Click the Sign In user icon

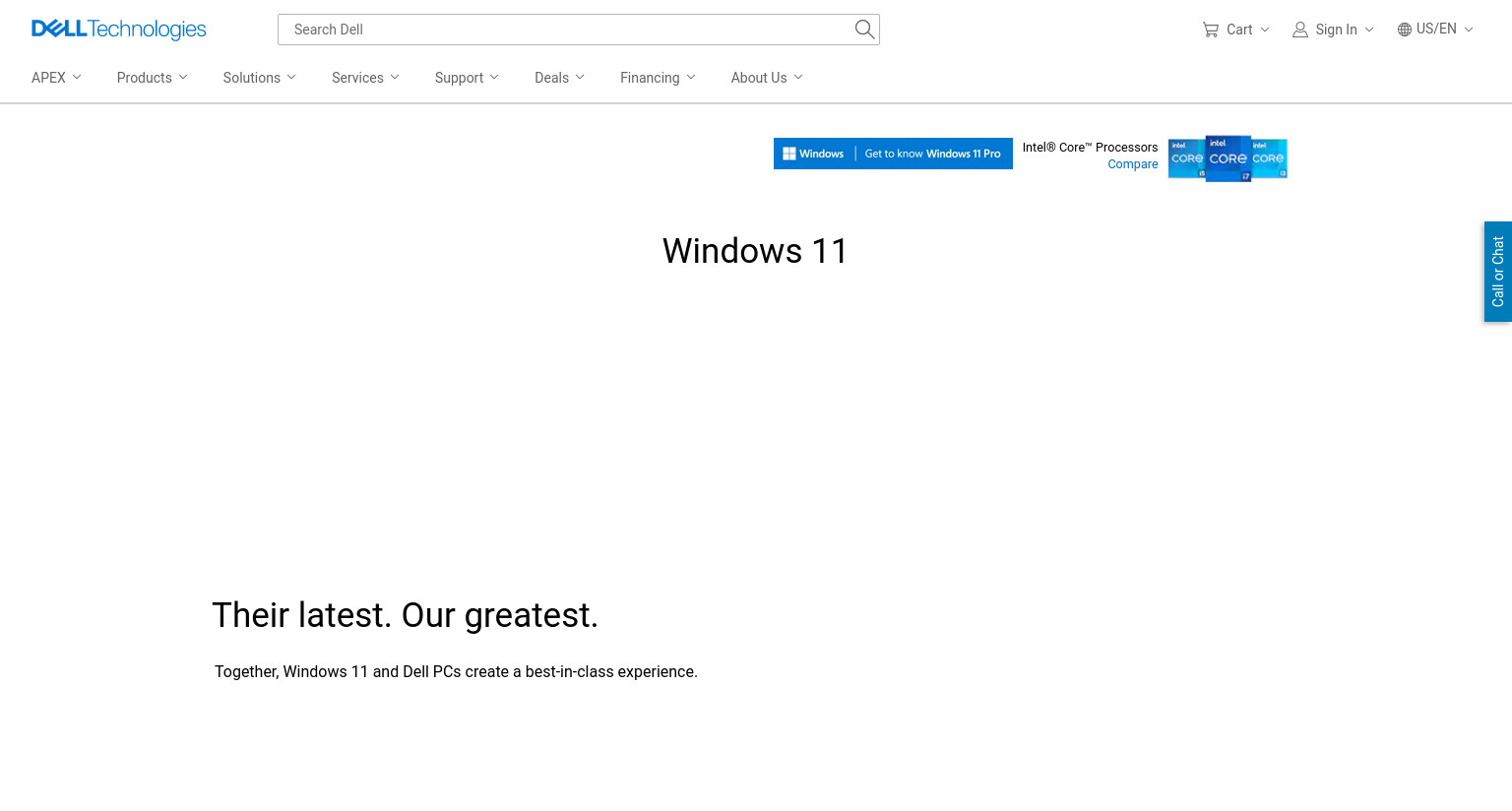1300,30
